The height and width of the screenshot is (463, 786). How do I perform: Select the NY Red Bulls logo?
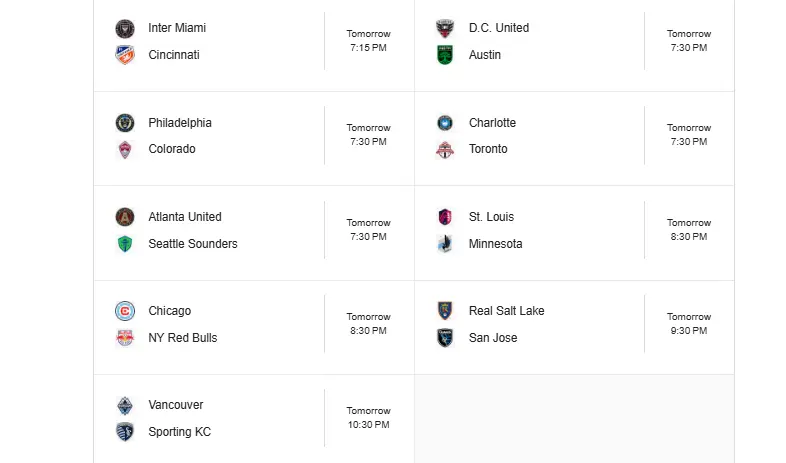click(x=125, y=338)
